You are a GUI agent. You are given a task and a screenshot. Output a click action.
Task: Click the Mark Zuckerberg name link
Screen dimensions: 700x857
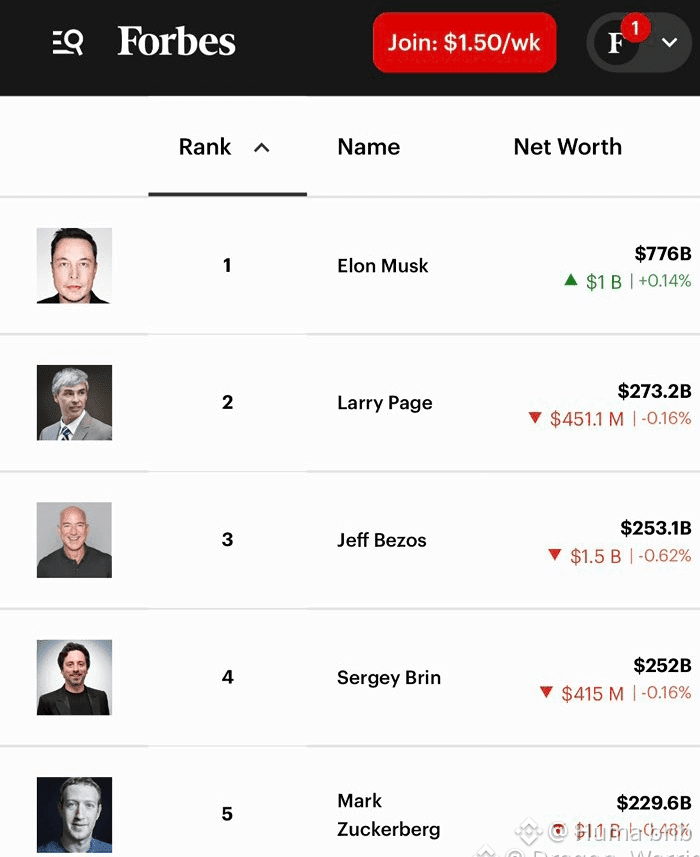[x=389, y=815]
